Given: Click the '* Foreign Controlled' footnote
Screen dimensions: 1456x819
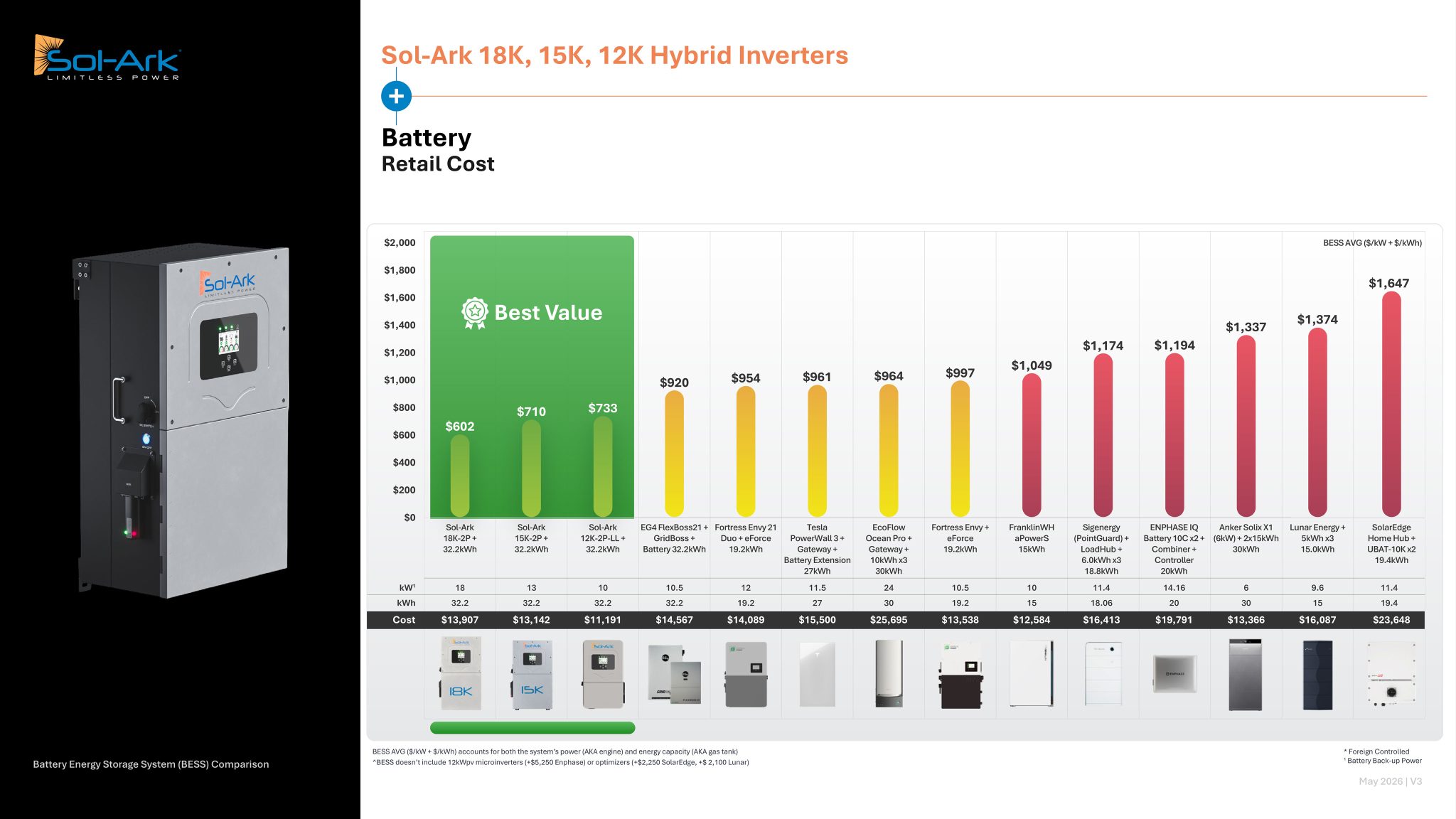Looking at the screenshot, I should click(x=1376, y=751).
